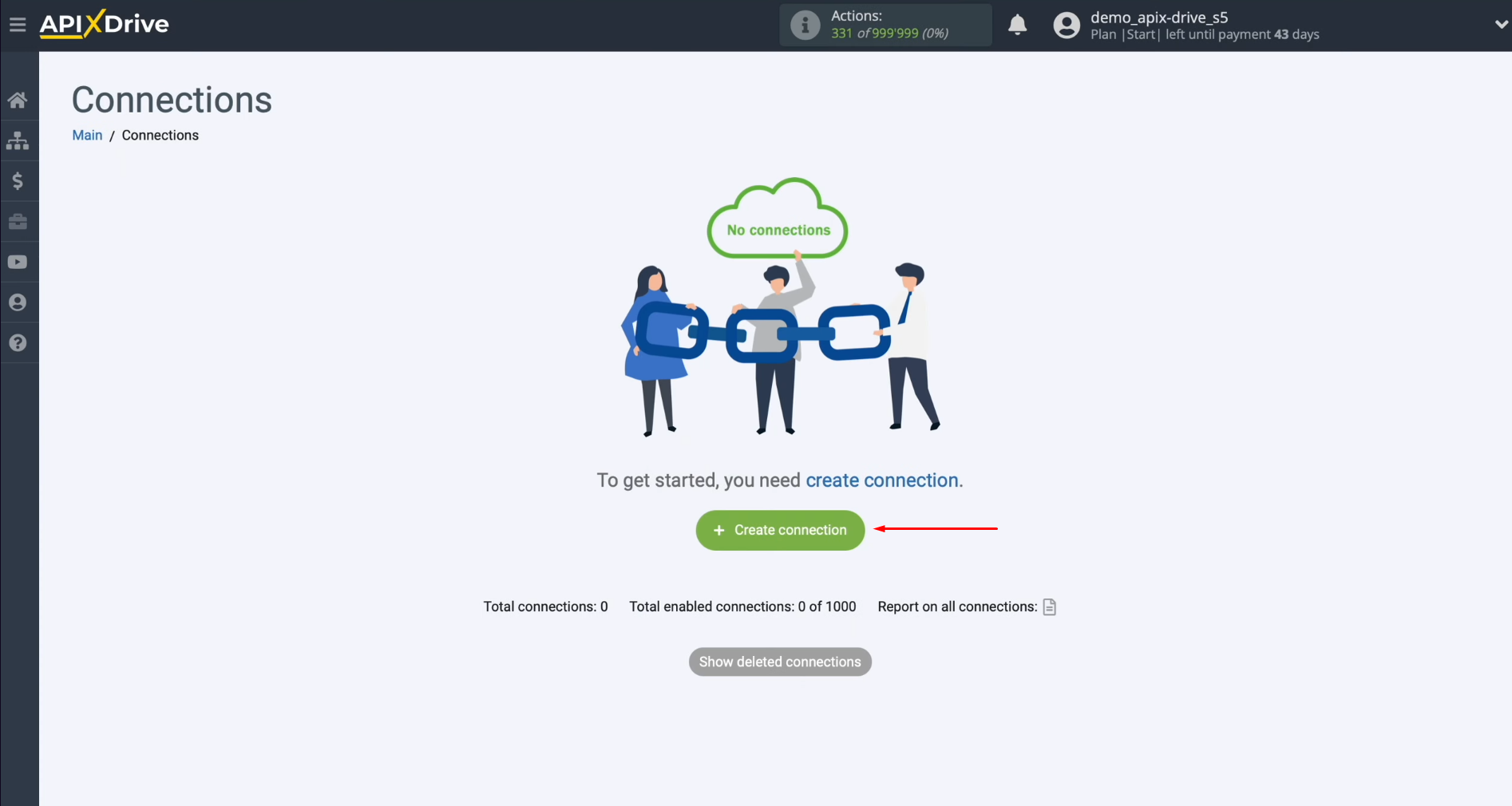The image size is (1512, 806).
Task: Click the user profile icon in sidebar
Action: pos(18,302)
